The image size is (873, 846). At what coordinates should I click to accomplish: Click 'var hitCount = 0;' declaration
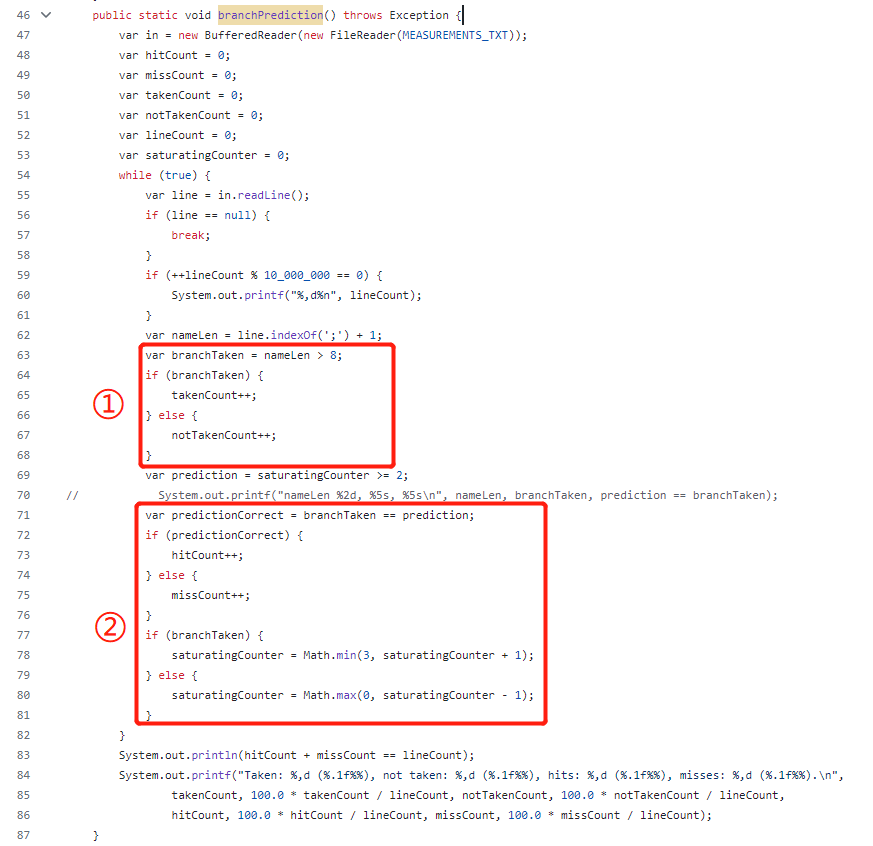coord(174,55)
